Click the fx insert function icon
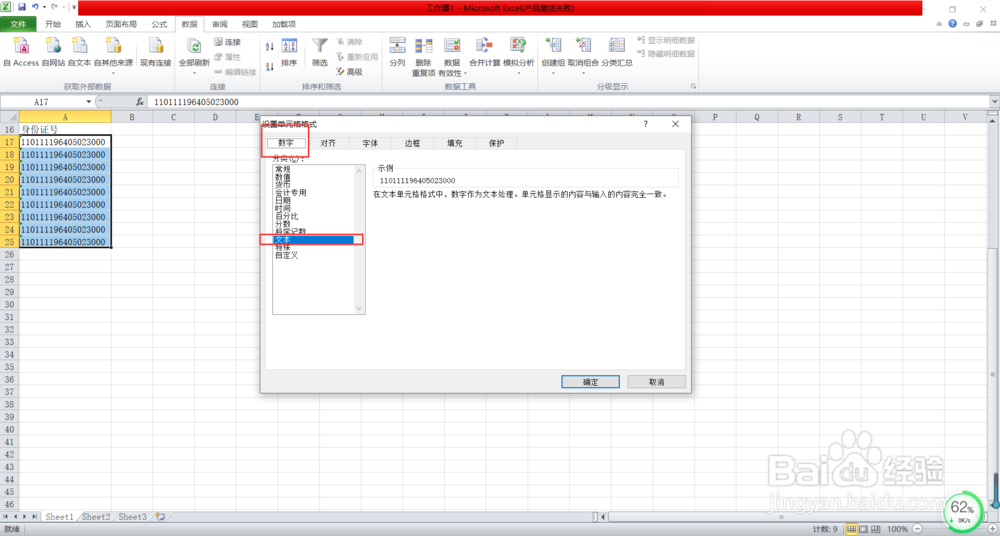This screenshot has width=1000, height=536. pos(140,102)
